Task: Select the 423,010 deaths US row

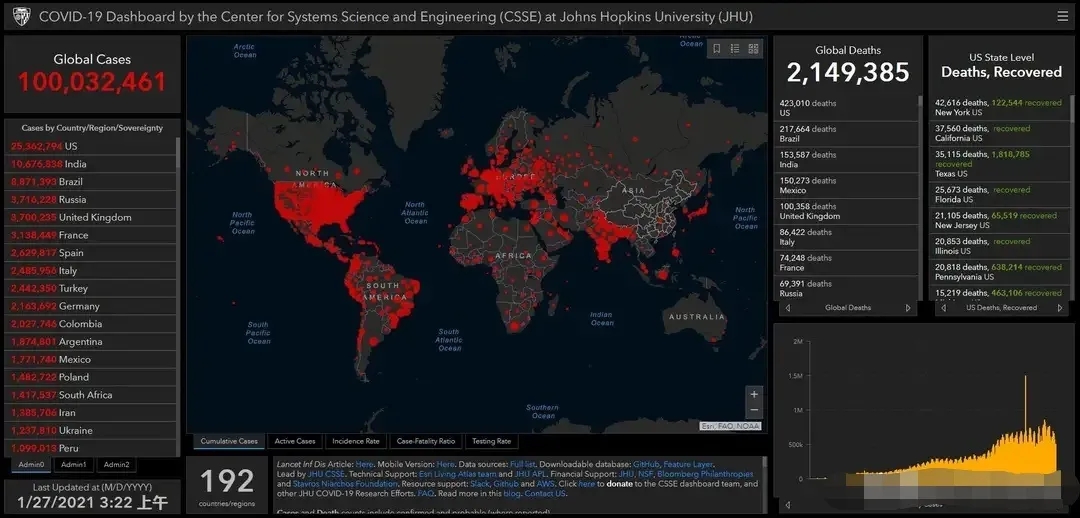Action: pos(846,108)
